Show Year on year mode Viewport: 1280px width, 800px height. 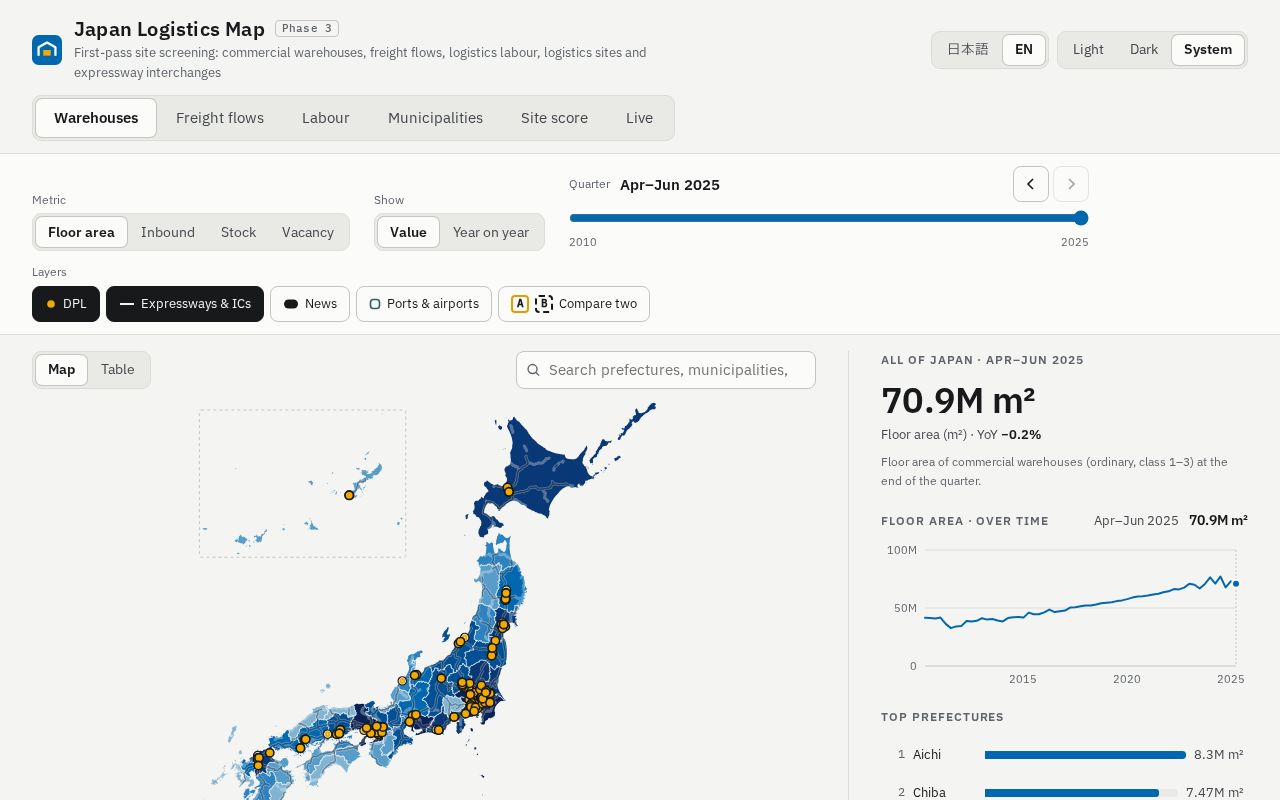point(491,232)
